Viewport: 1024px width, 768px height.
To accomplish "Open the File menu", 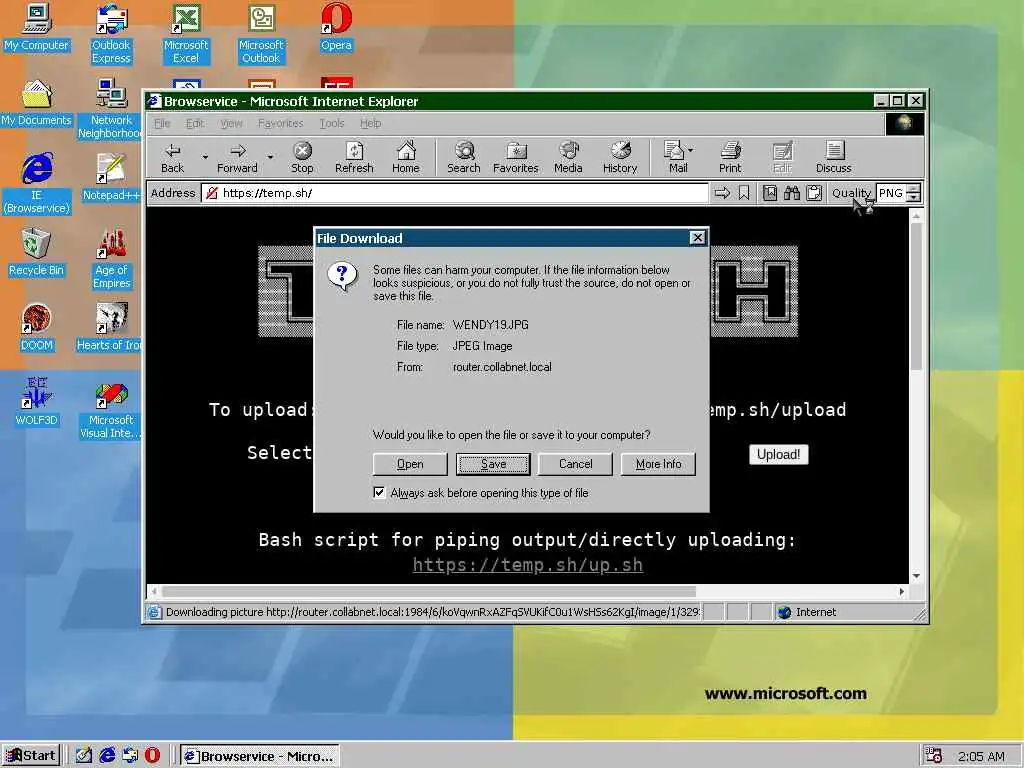I will coord(162,123).
